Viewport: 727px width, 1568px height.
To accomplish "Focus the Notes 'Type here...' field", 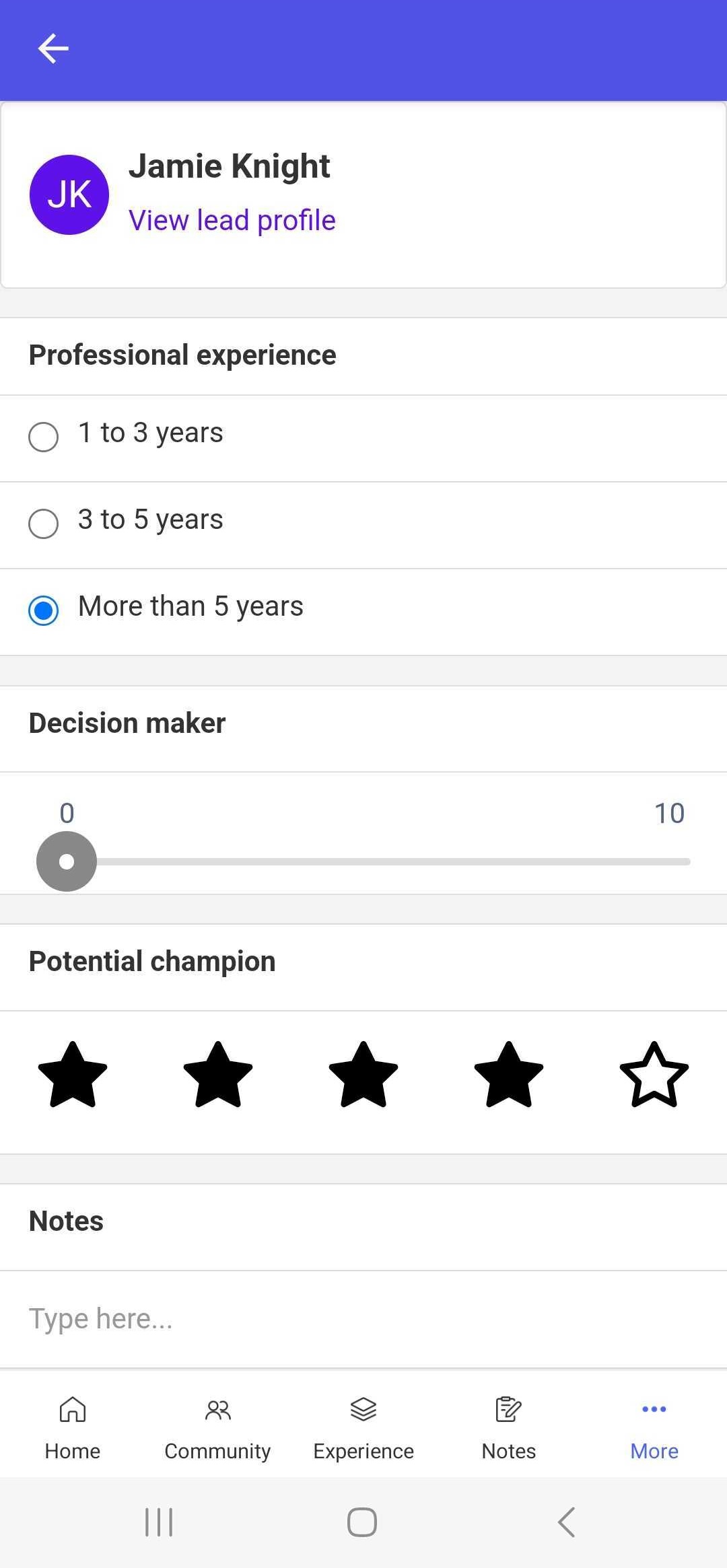I will point(363,1319).
